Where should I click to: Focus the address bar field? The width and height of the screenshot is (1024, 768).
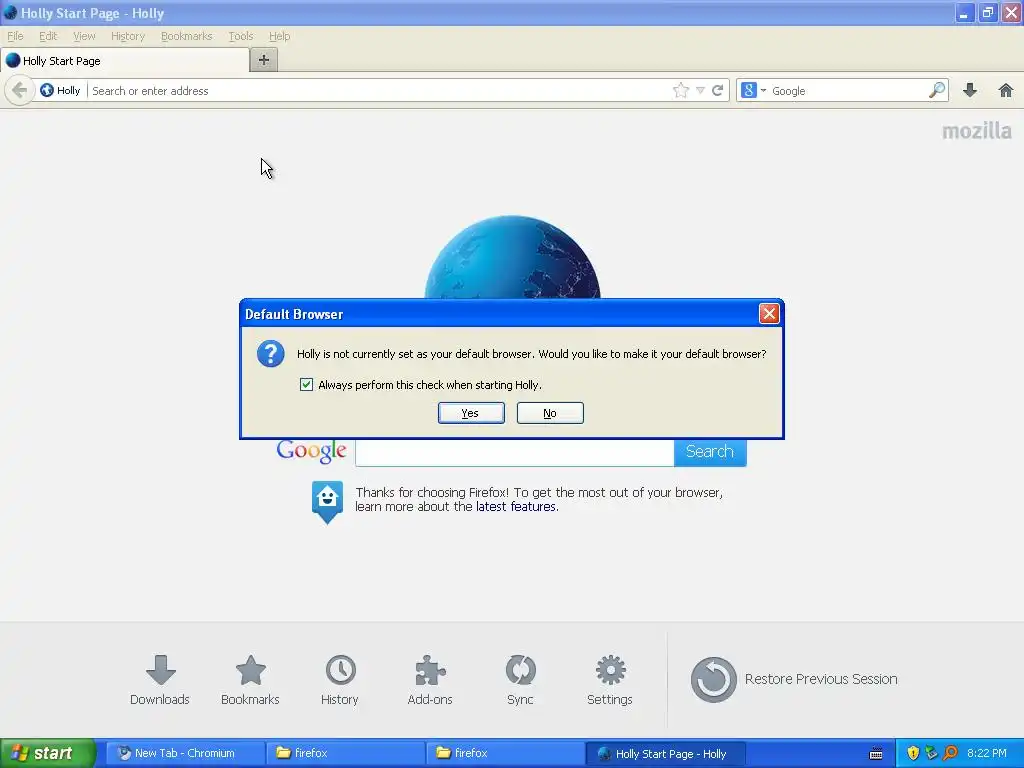tap(379, 91)
